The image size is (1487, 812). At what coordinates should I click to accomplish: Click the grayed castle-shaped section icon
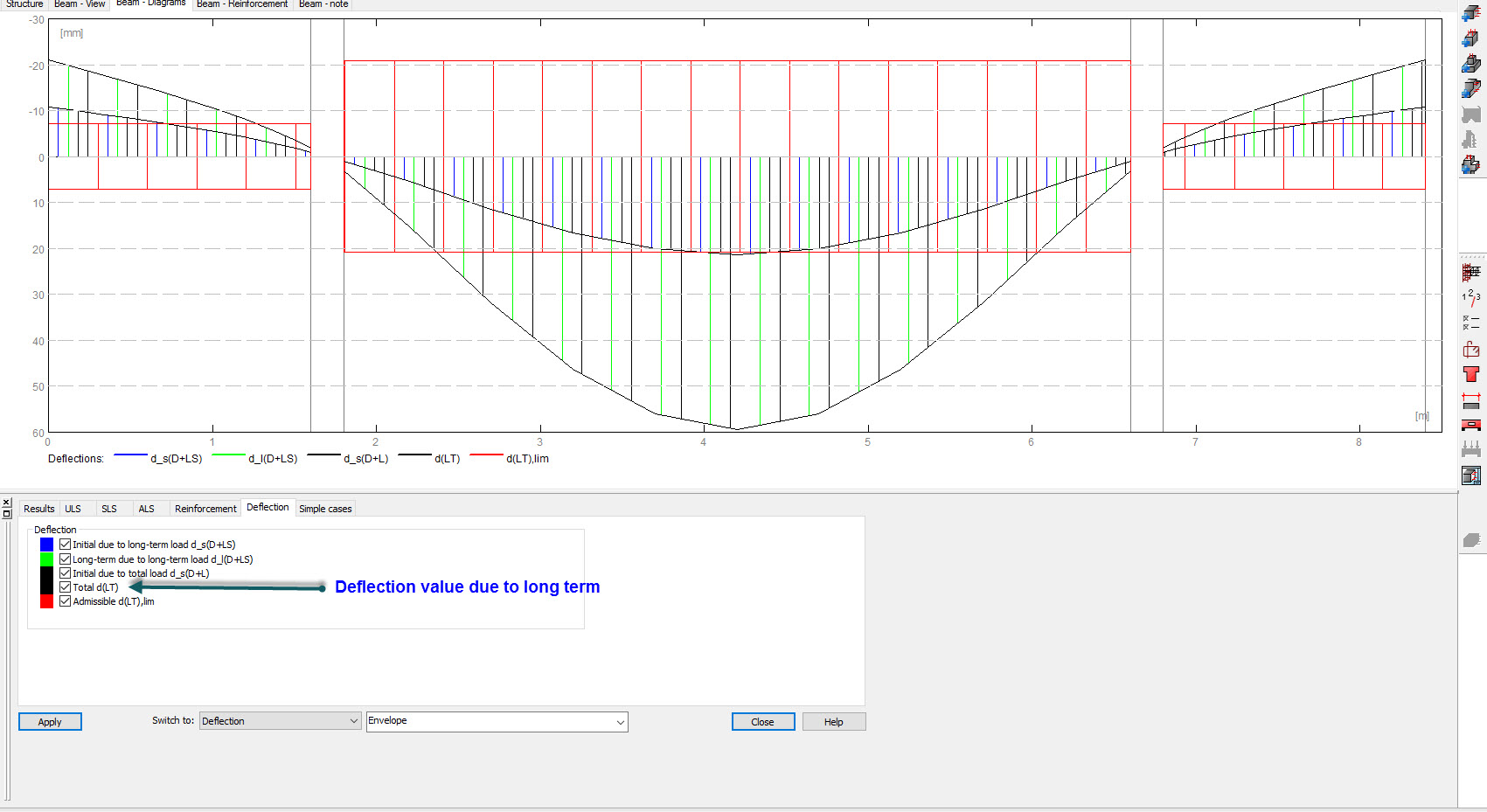pyautogui.click(x=1471, y=114)
